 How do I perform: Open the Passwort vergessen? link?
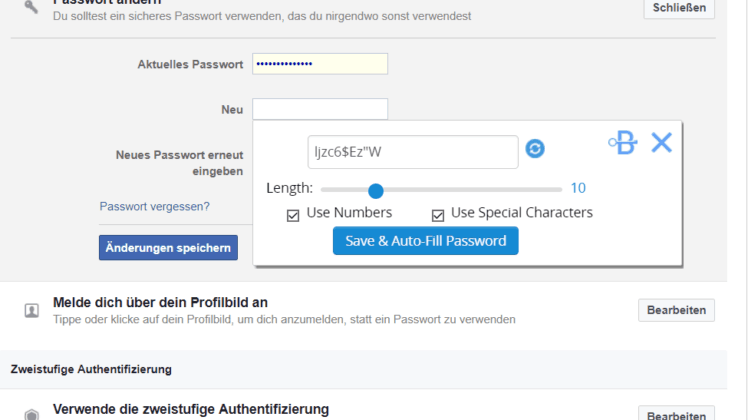pyautogui.click(x=155, y=206)
